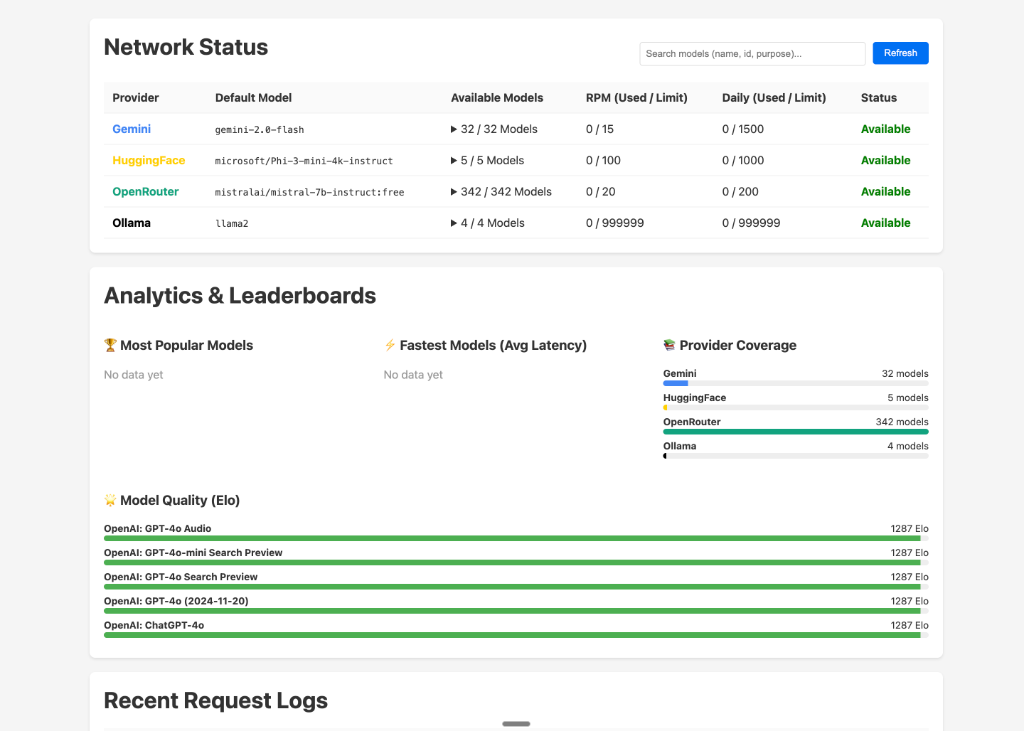This screenshot has width=1024, height=731.
Task: Click the Status column header
Action: [878, 98]
